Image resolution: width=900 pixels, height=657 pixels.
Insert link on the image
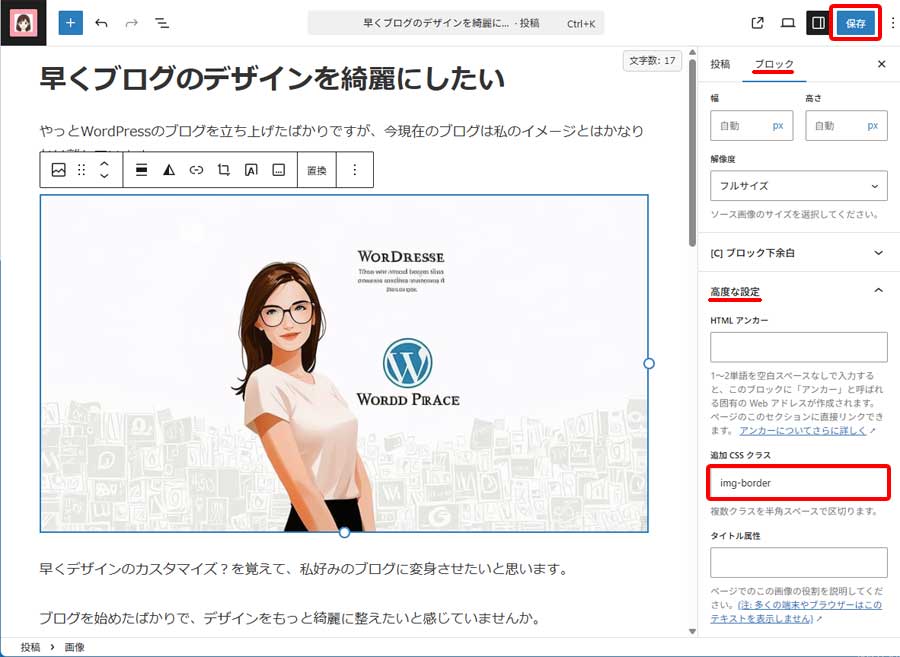pos(196,170)
